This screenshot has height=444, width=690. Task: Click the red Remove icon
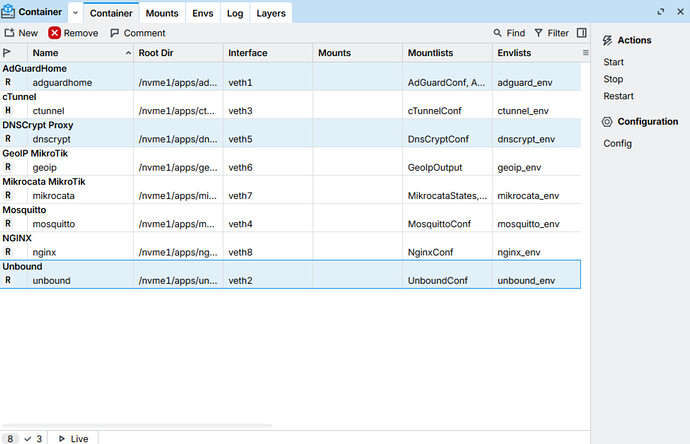pos(55,33)
